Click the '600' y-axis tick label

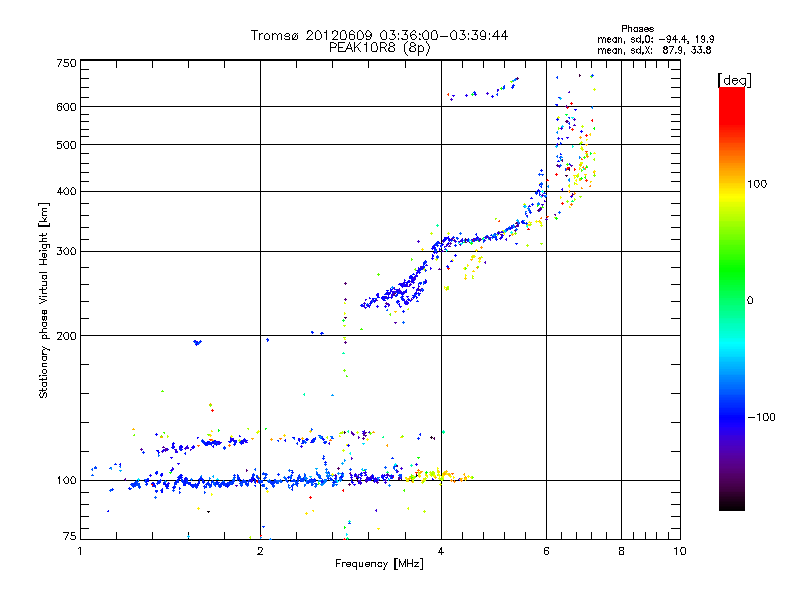pos(66,107)
